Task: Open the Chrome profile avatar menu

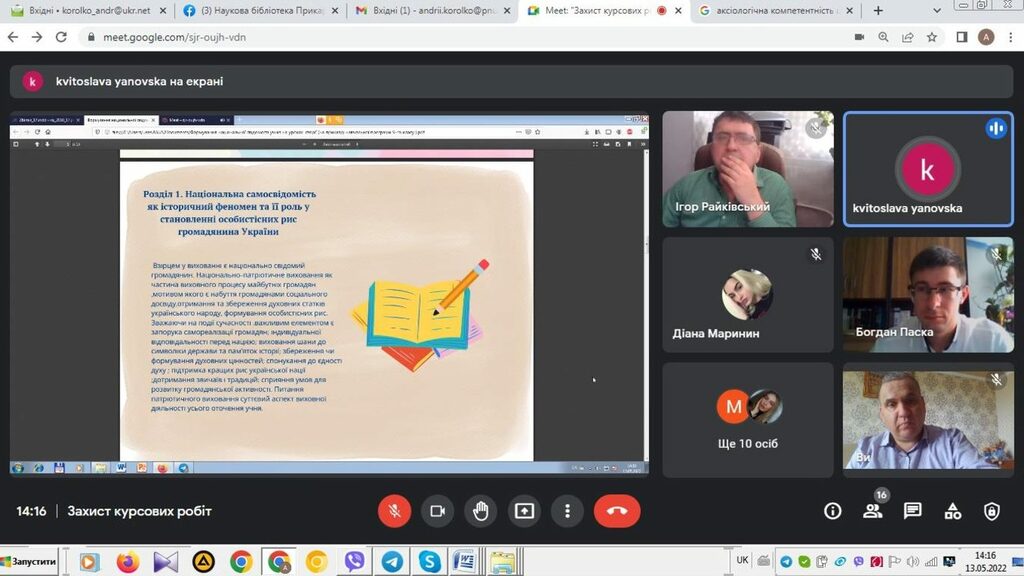Action: 986,37
